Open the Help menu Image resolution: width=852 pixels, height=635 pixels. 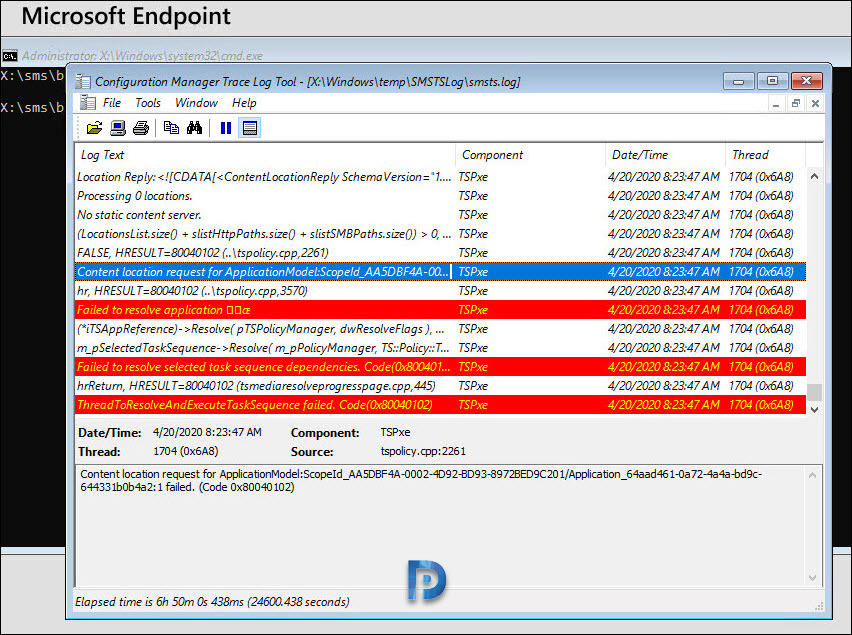(x=244, y=103)
